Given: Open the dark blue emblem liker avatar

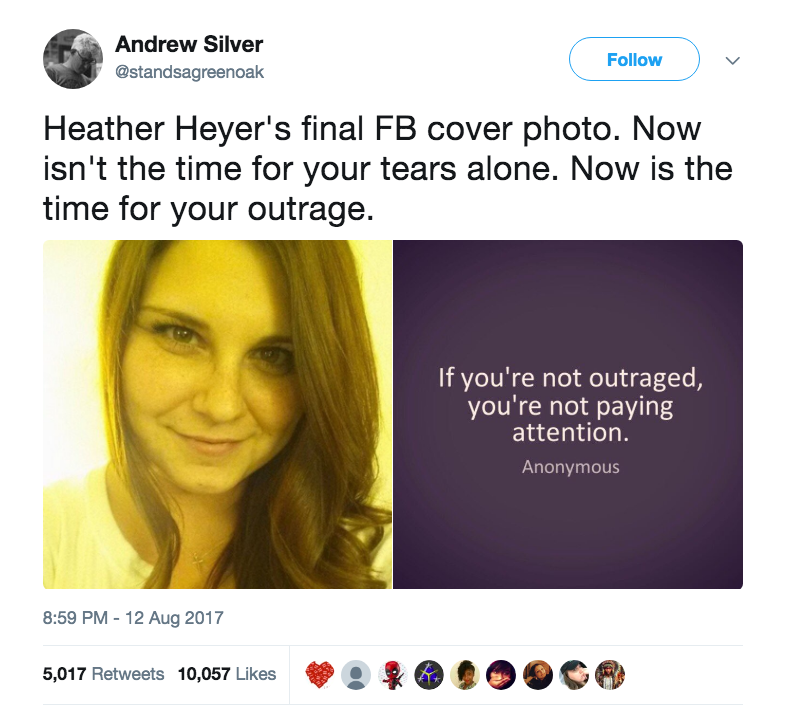Looking at the screenshot, I should coord(429,674).
